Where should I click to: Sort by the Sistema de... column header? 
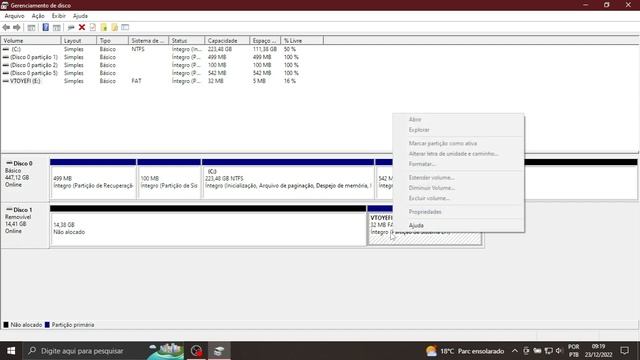[149, 41]
